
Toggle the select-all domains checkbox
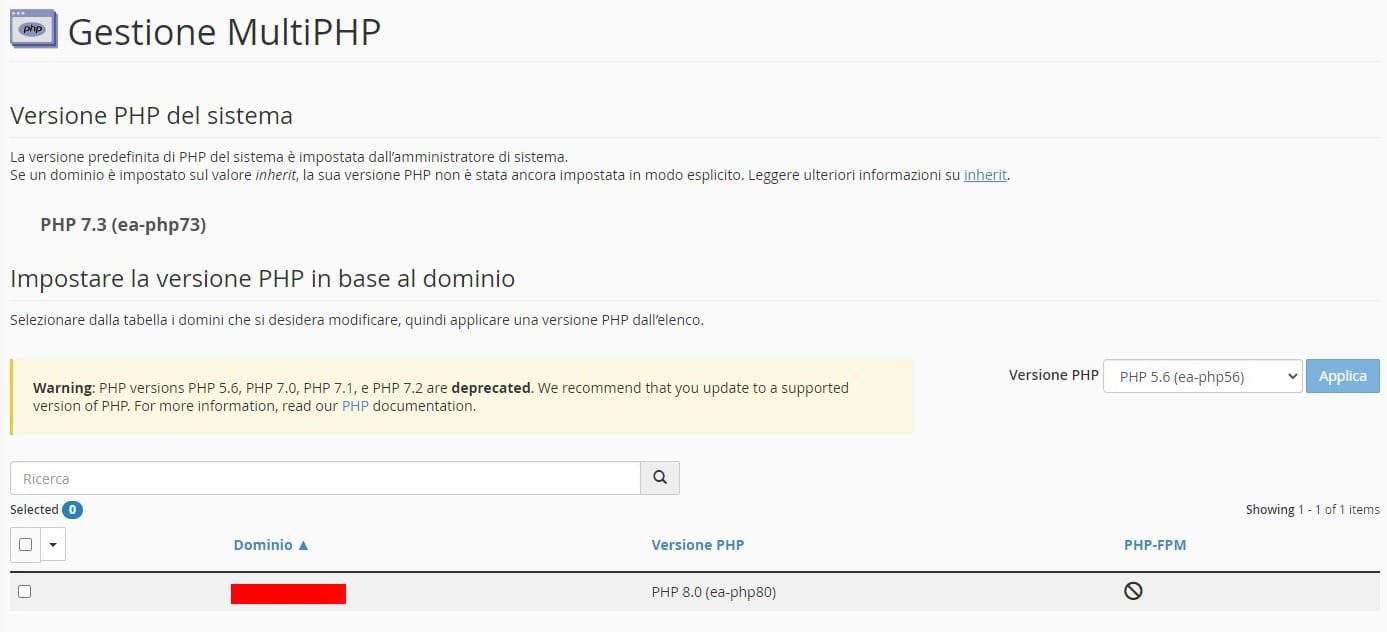pyautogui.click(x=26, y=545)
